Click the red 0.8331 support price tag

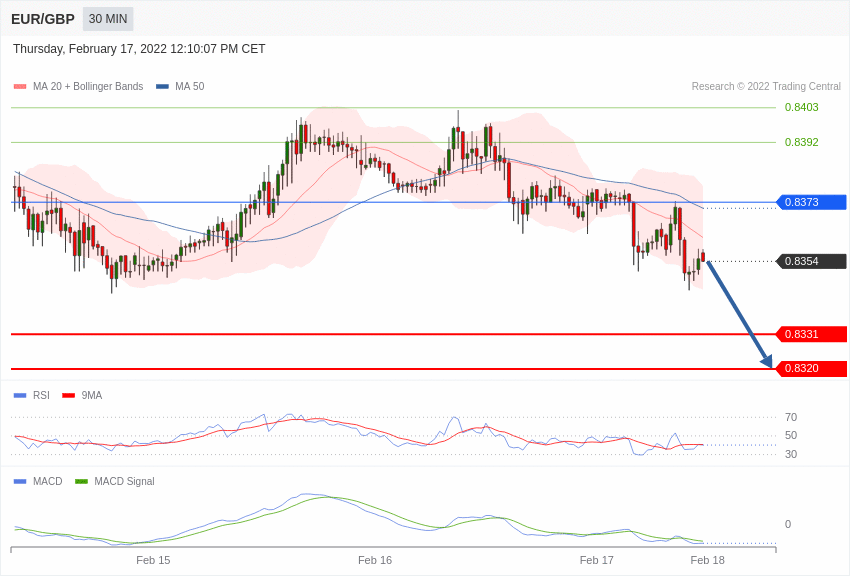tap(812, 334)
